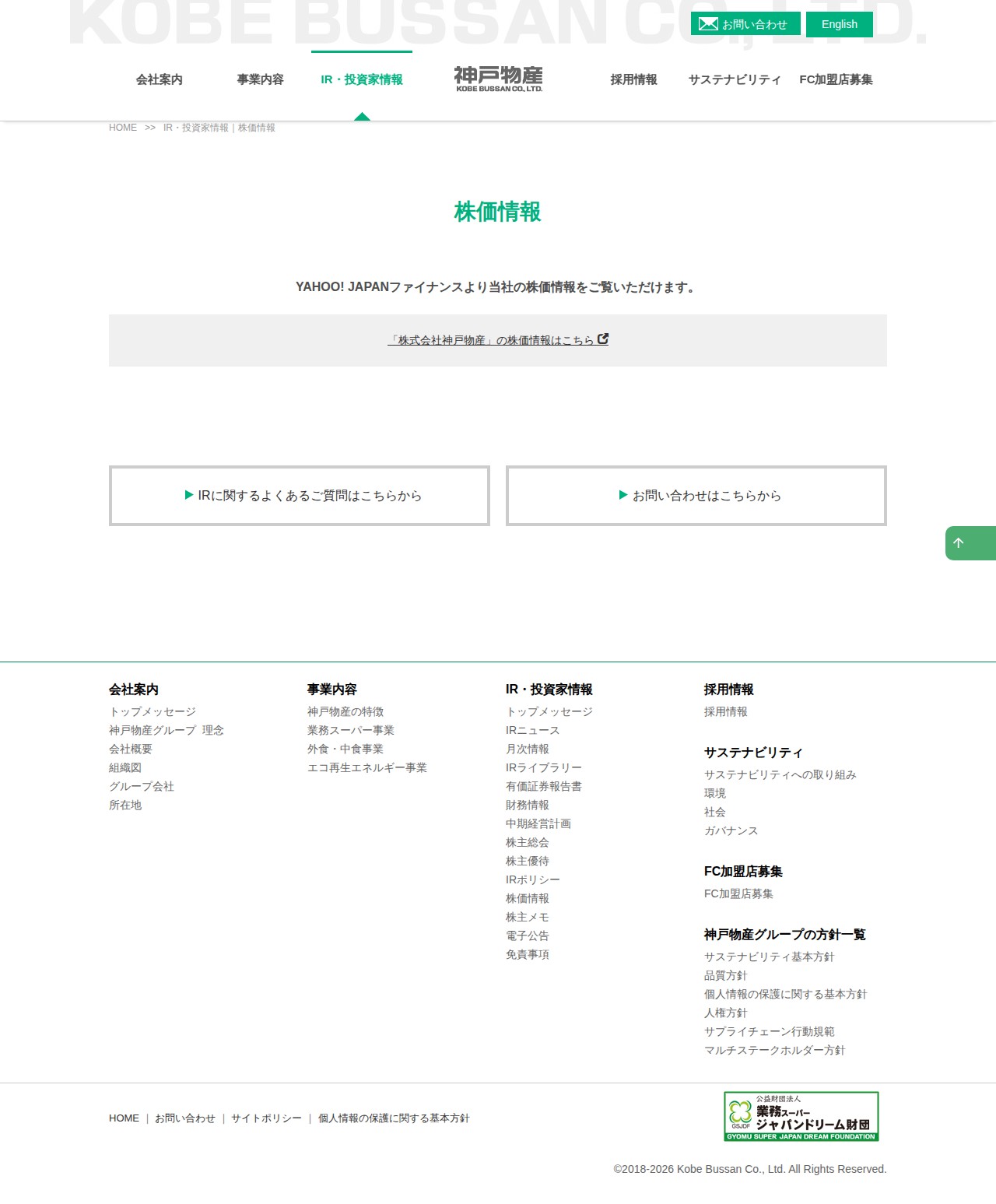Click footer 会社概要 link
996x1204 pixels.
click(x=131, y=749)
